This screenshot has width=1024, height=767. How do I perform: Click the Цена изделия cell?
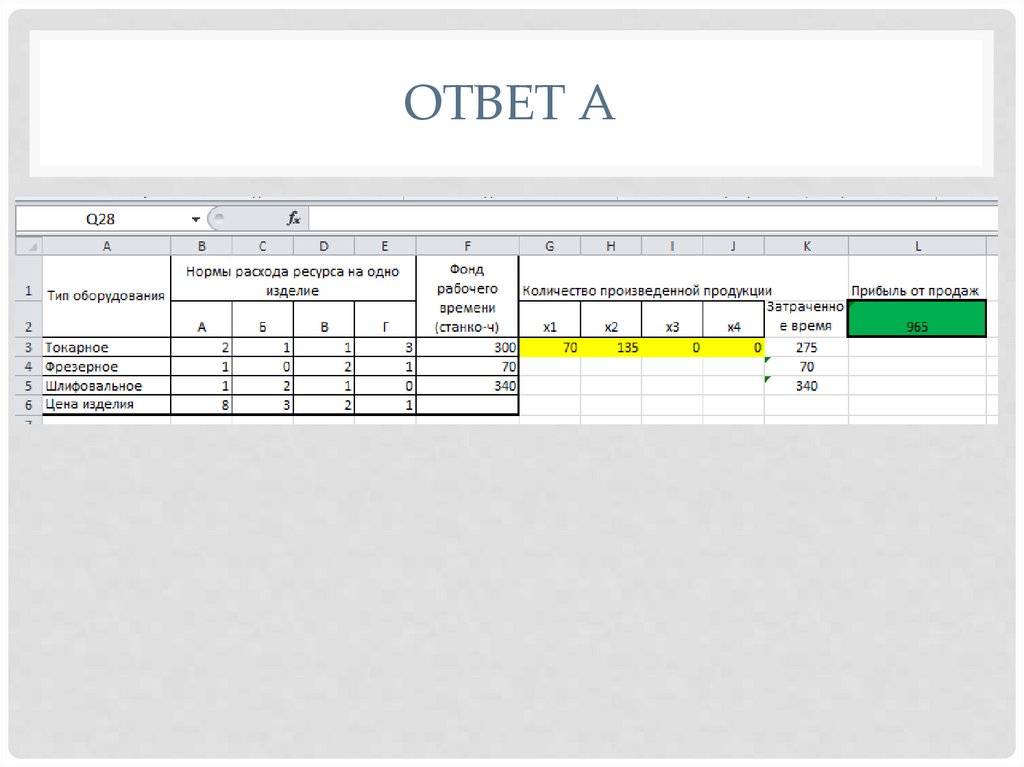tap(106, 405)
